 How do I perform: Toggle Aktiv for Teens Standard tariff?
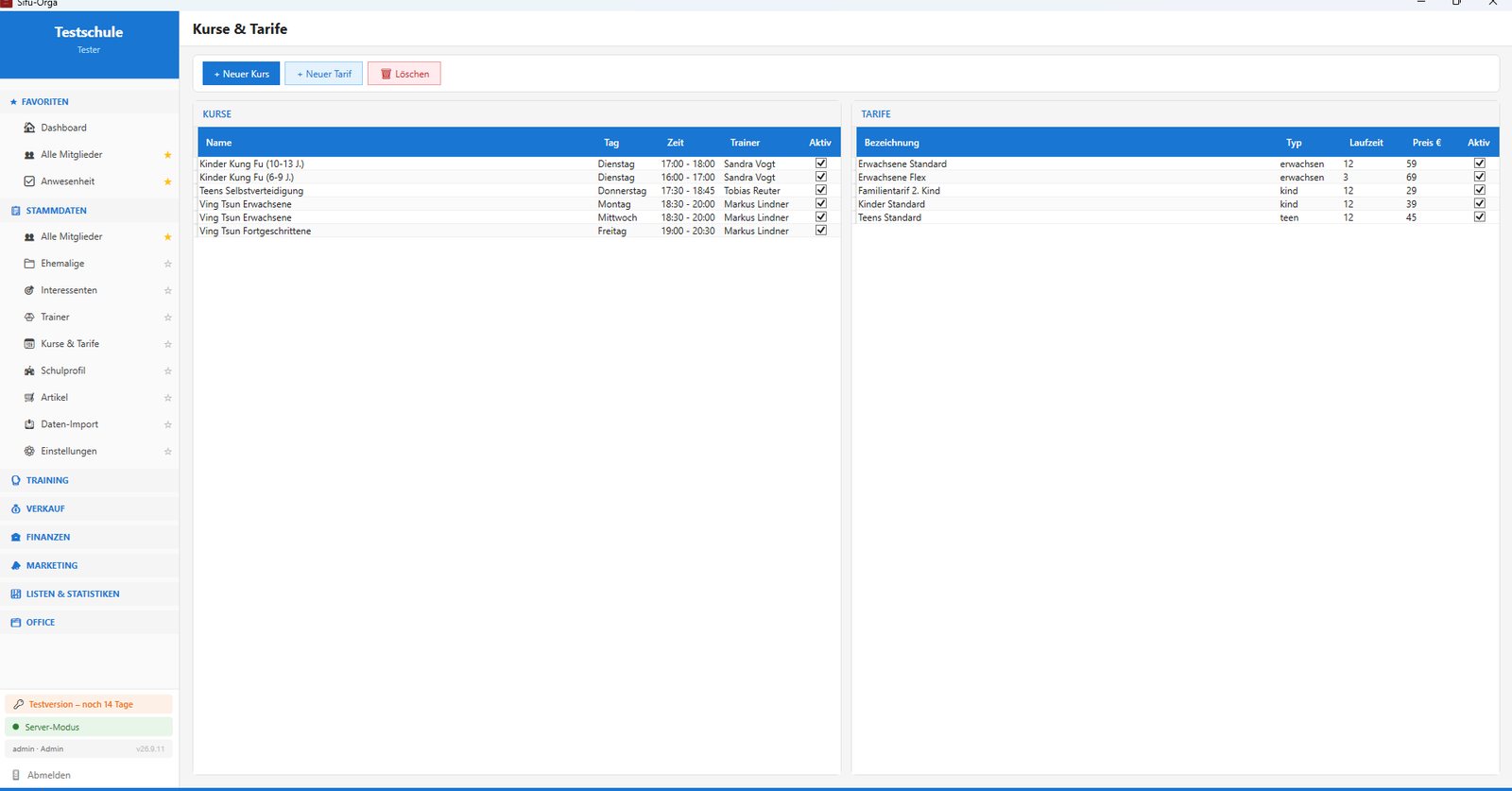[1480, 217]
